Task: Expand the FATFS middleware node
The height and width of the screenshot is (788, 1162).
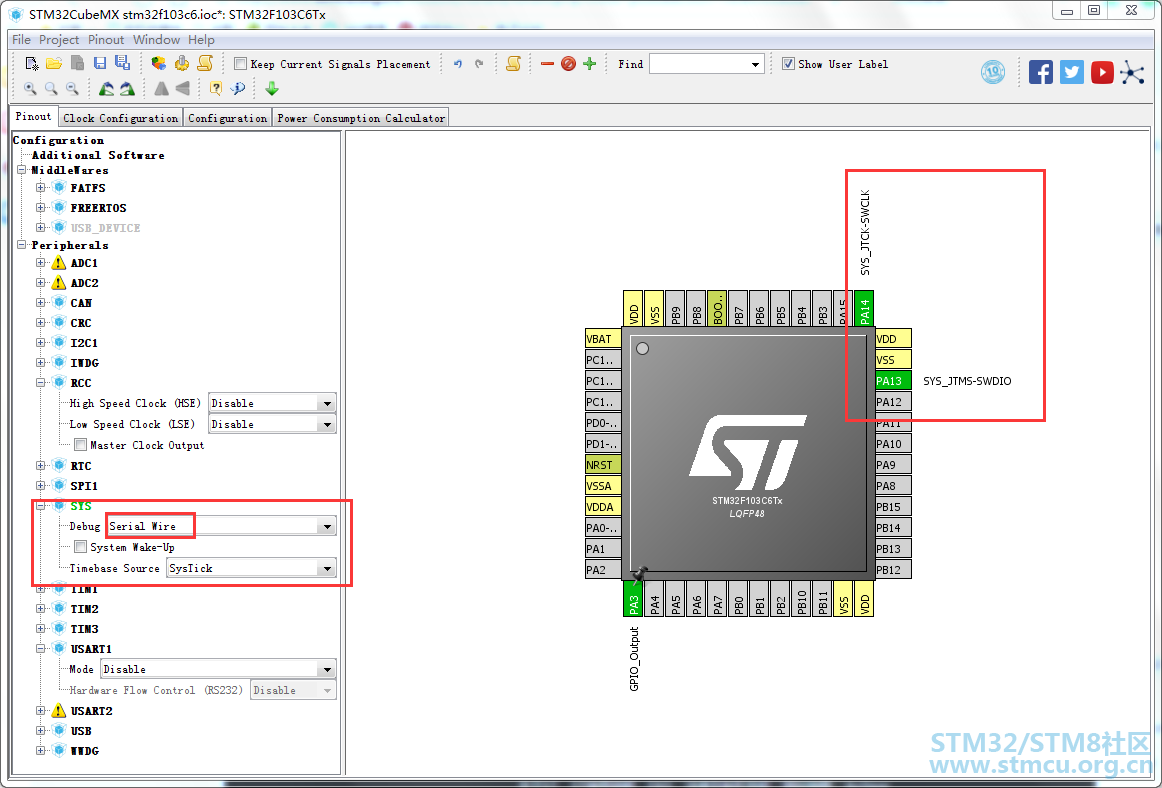Action: click(x=42, y=188)
